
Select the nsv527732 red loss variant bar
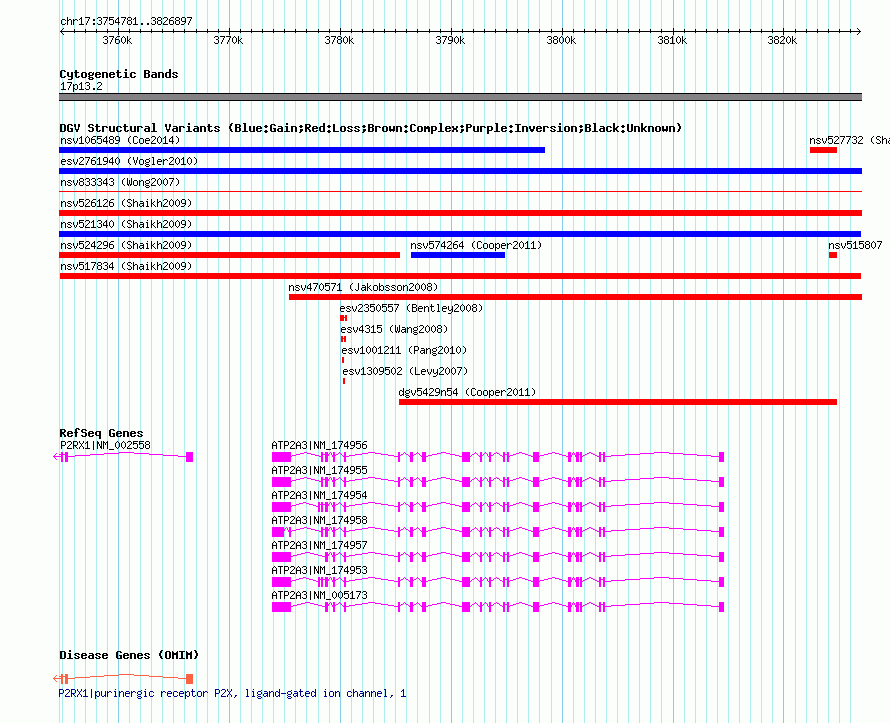coord(823,150)
